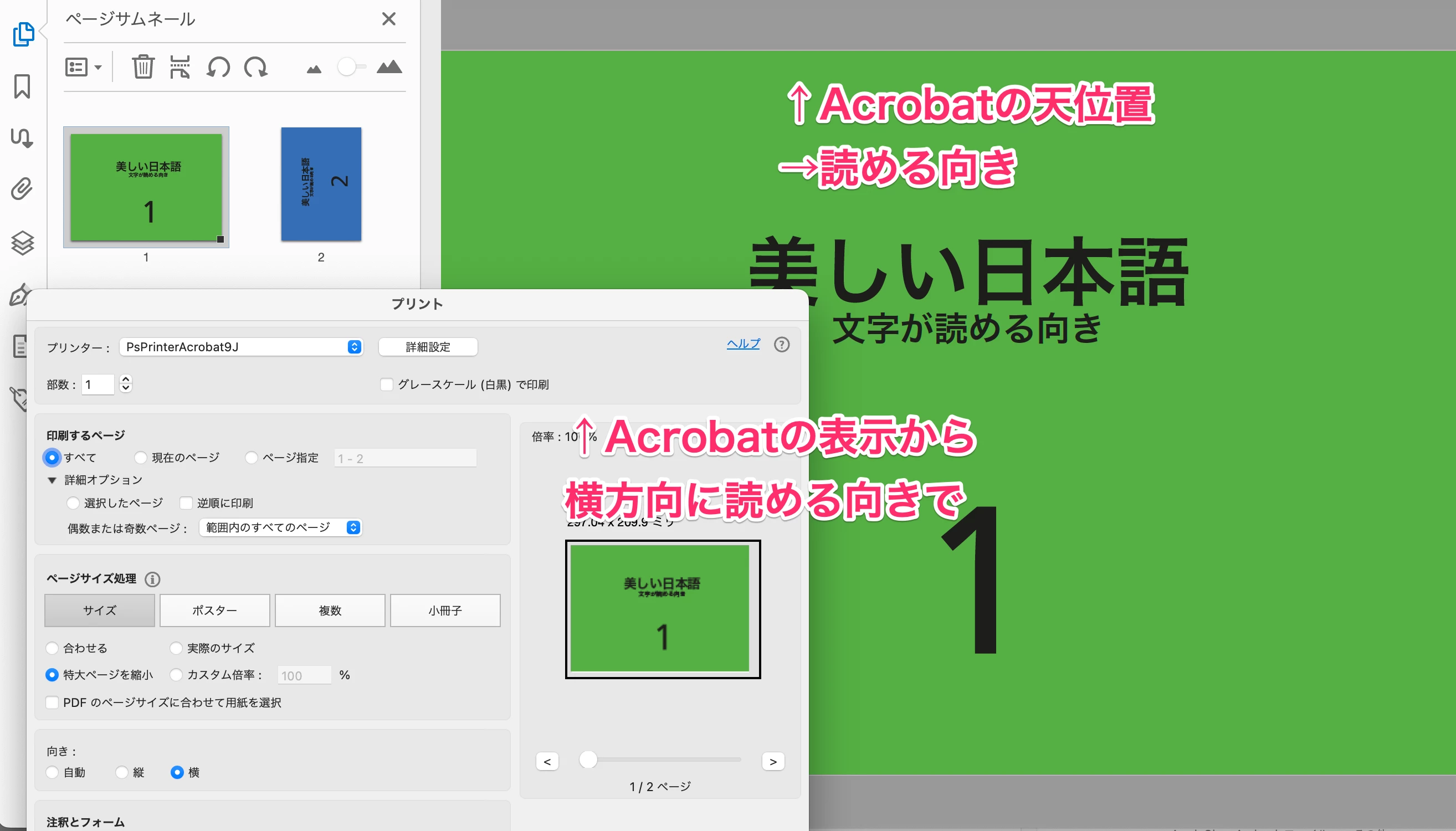Click the print preview page slider
Viewport: 1456px width, 831px height.
click(588, 760)
